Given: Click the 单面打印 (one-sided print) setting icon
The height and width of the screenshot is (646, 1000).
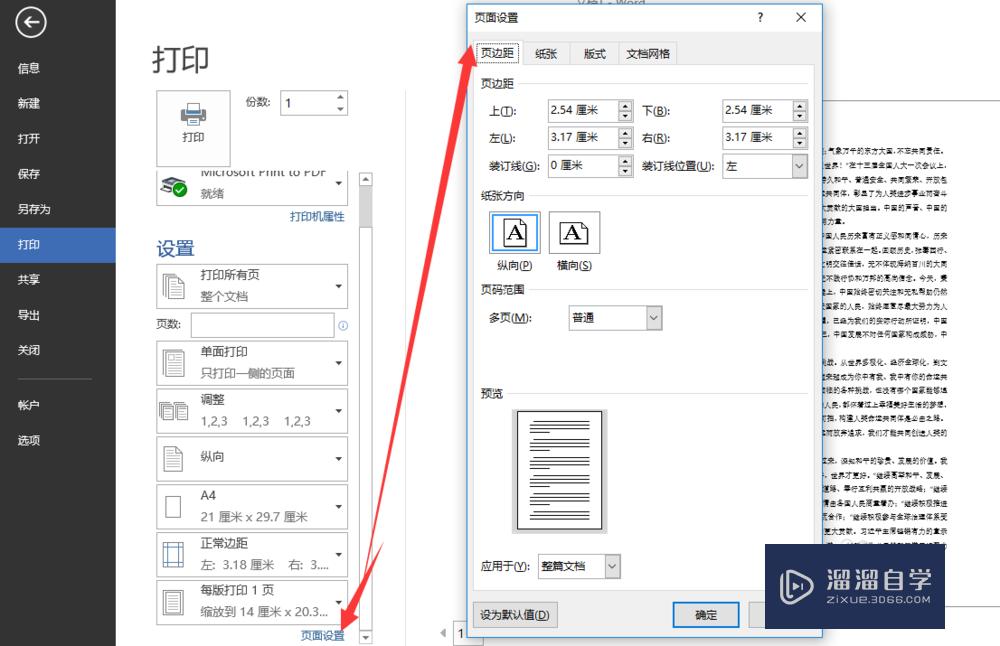Looking at the screenshot, I should click(172, 363).
